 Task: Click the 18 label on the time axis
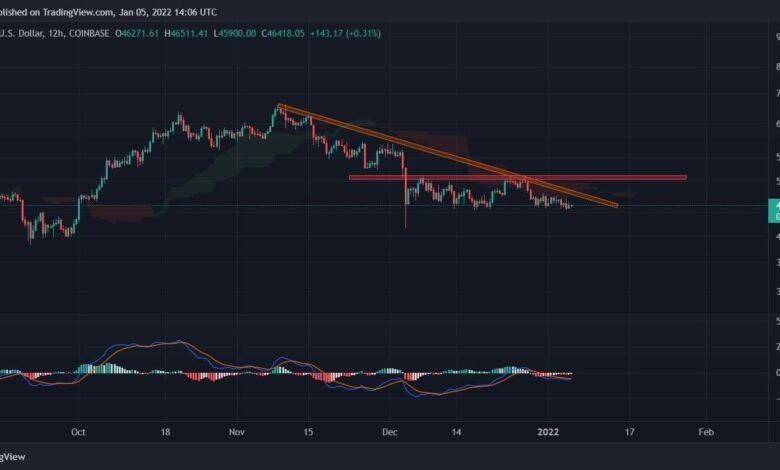[x=165, y=432]
